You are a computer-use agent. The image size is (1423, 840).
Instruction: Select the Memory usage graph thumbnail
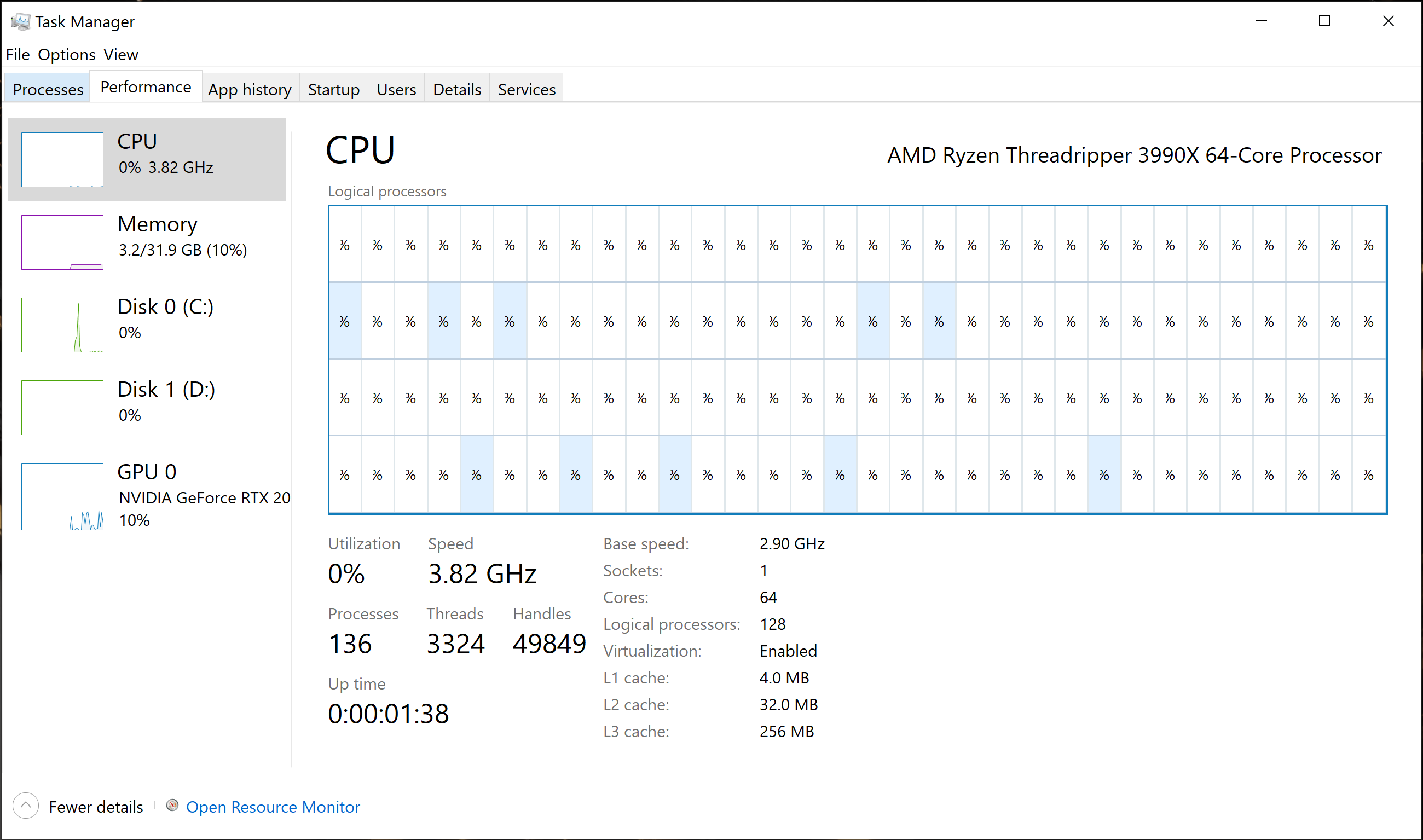[x=62, y=242]
